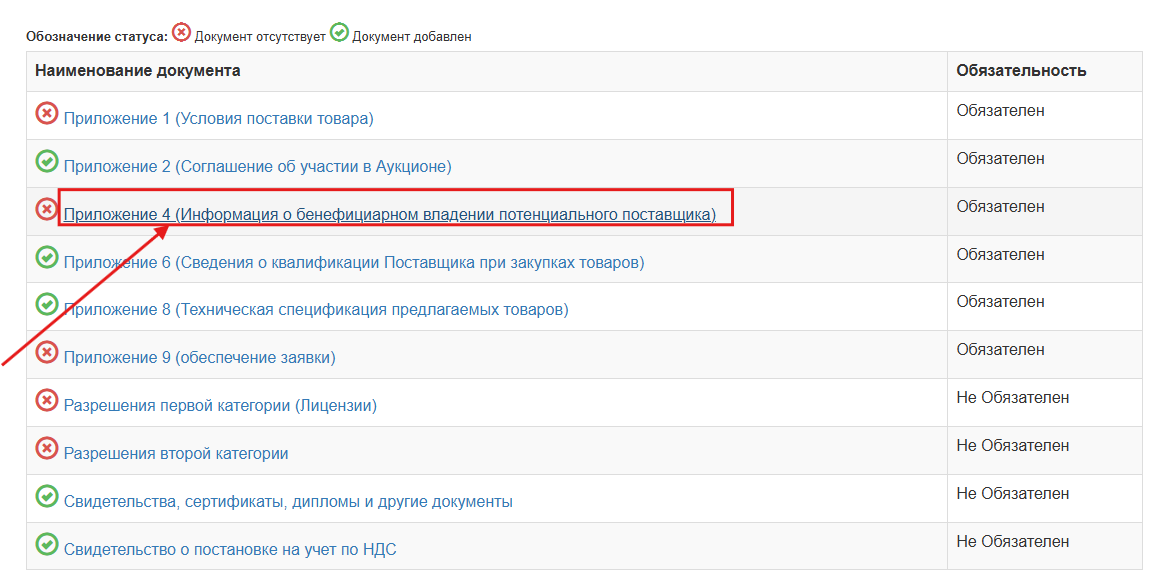Open Разрешения второй категории link
This screenshot has width=1157, height=578.
[x=176, y=454]
